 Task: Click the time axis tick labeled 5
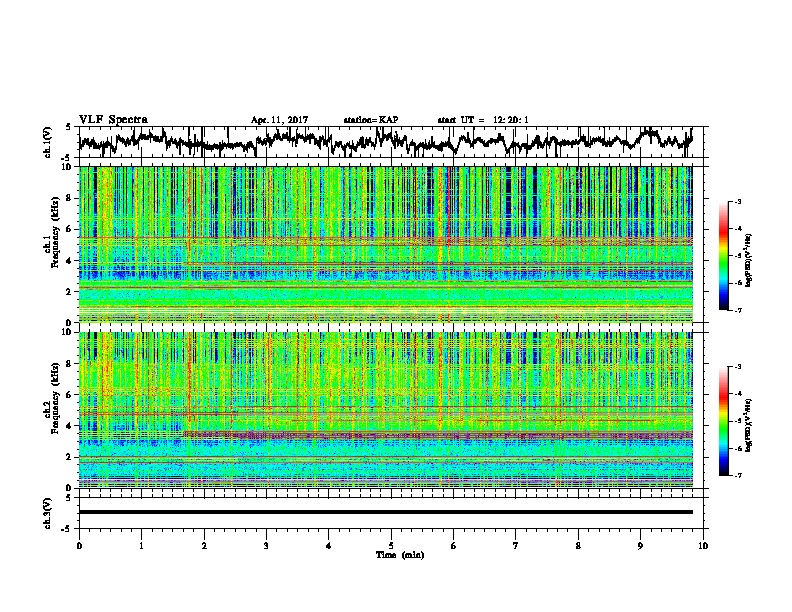tap(391, 546)
